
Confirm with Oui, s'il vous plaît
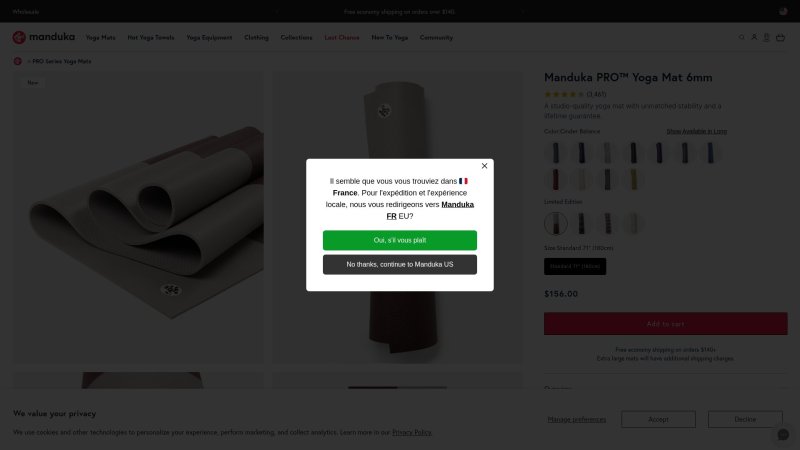click(x=400, y=240)
